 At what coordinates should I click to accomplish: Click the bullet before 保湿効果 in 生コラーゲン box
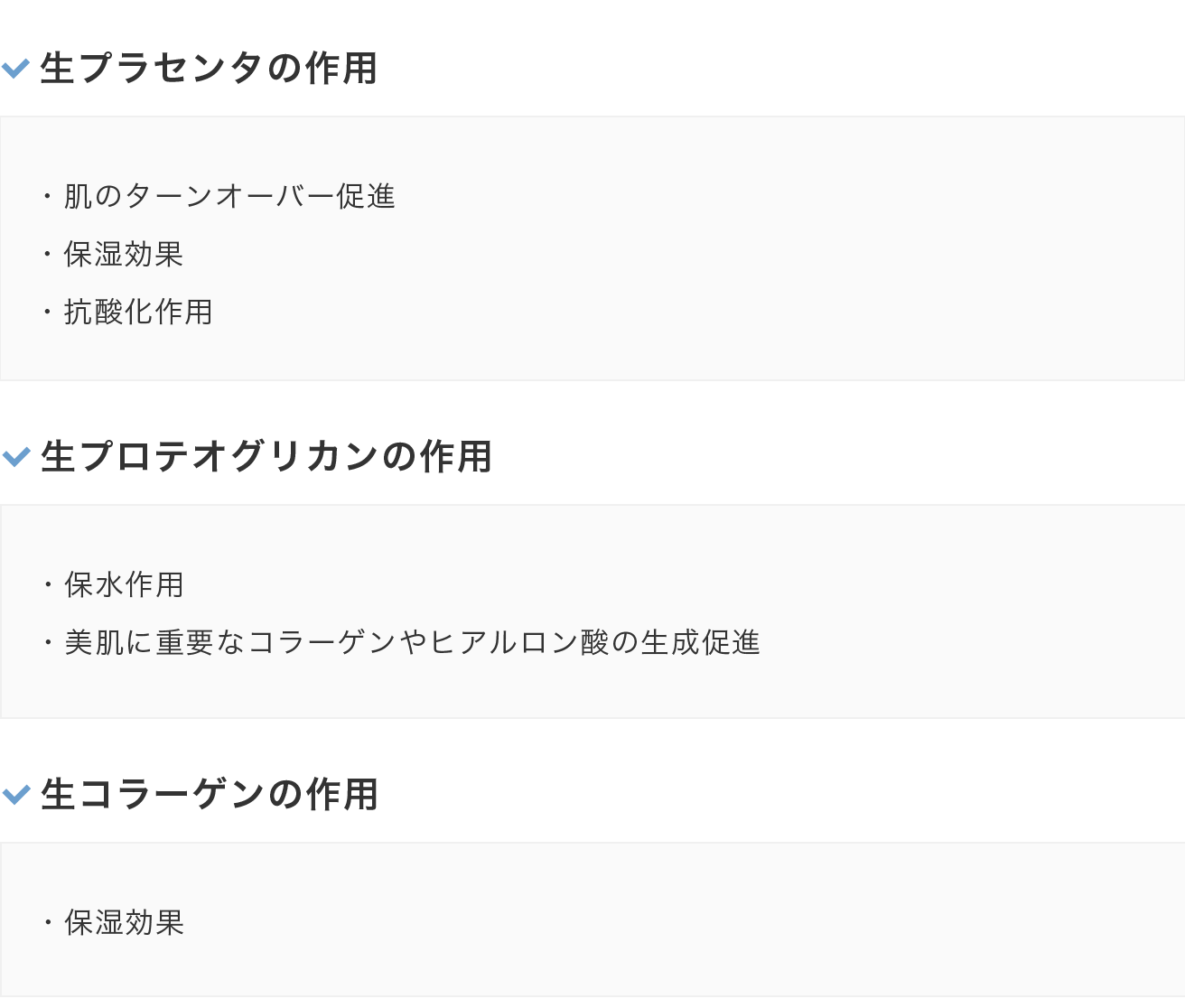[x=48, y=923]
